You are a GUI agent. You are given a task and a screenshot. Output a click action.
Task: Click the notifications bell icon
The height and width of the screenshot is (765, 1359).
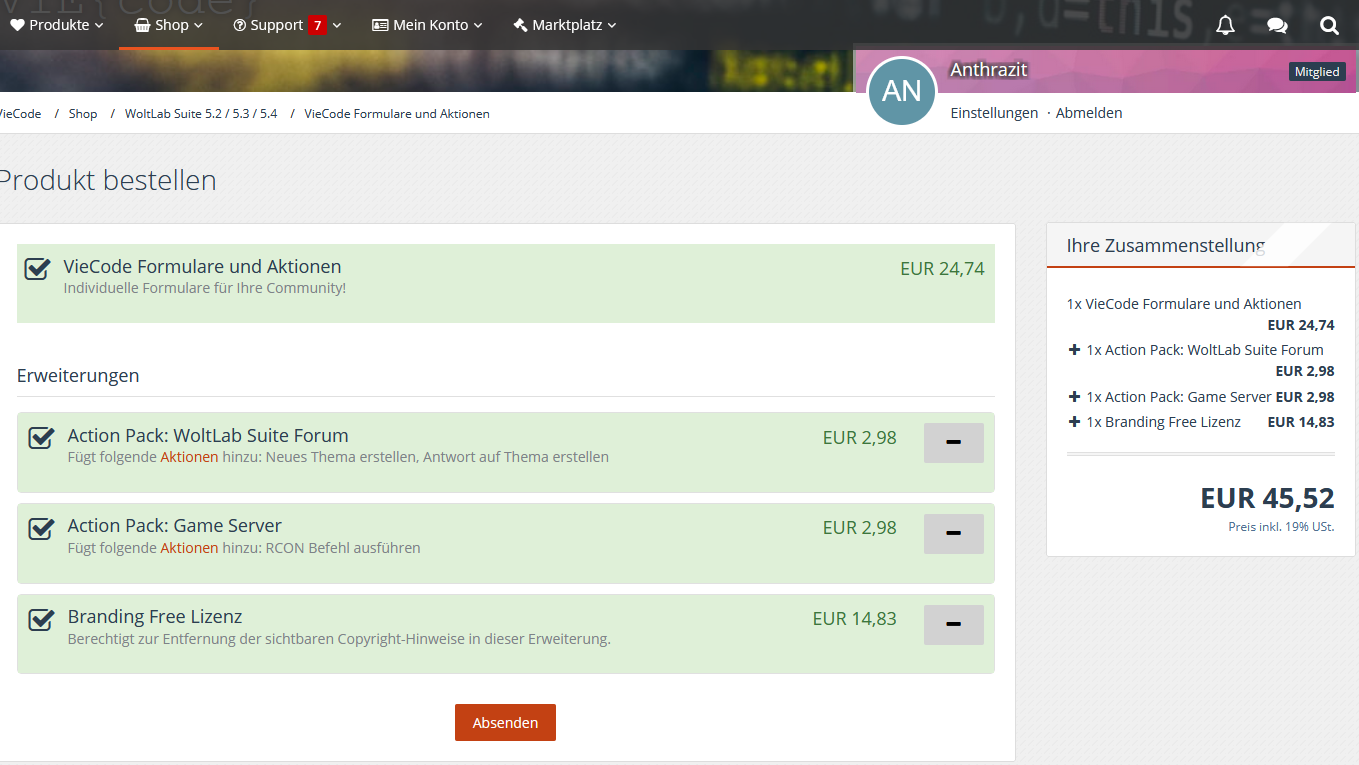pos(1225,25)
